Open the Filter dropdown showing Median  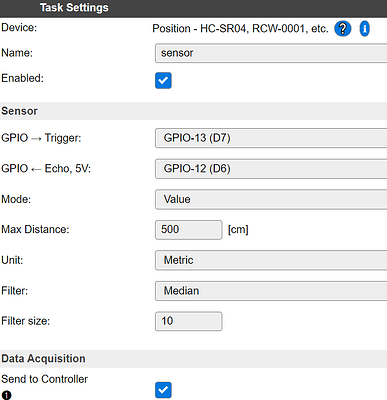[x=271, y=291]
